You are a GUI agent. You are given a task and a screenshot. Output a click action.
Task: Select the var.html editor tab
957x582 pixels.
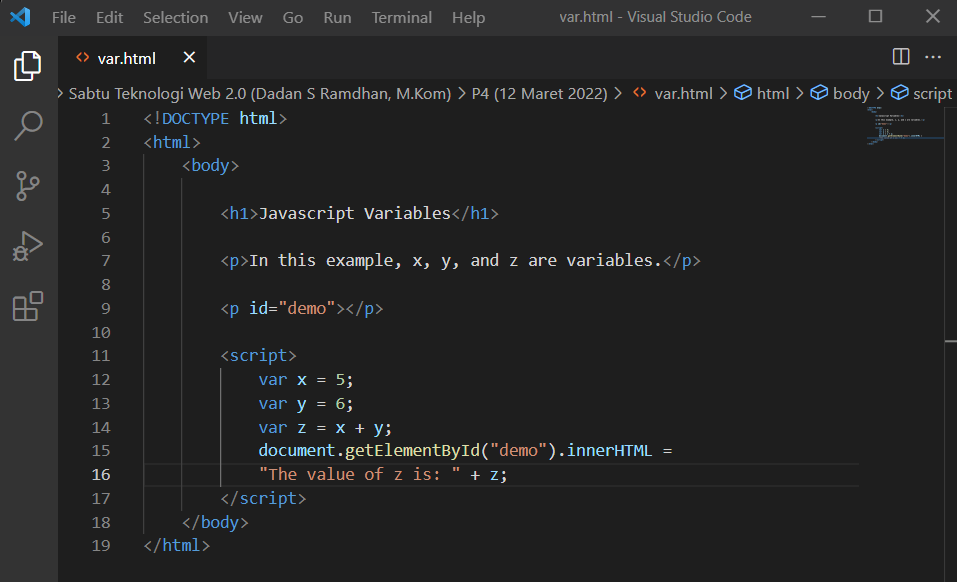[125, 57]
